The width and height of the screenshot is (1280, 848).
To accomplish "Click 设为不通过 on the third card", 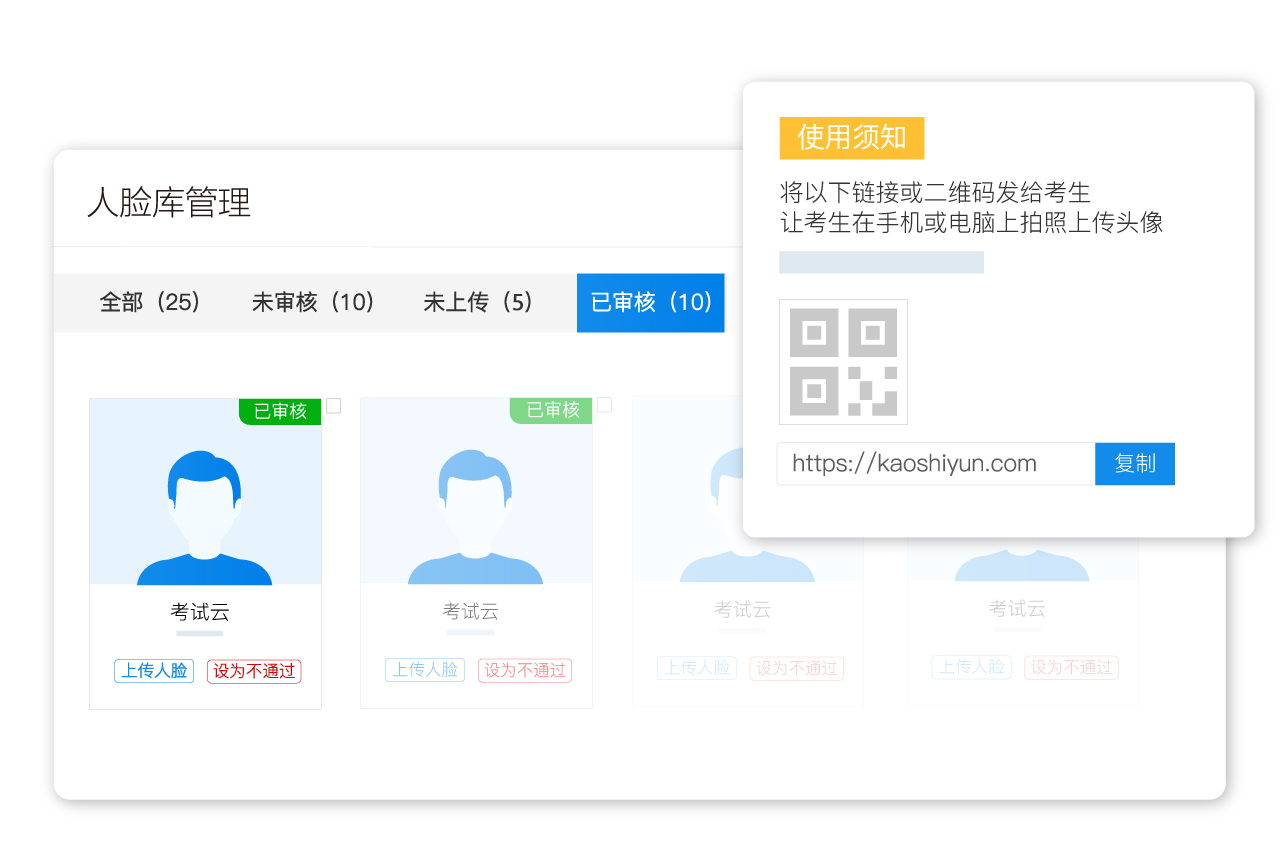I will [x=797, y=668].
